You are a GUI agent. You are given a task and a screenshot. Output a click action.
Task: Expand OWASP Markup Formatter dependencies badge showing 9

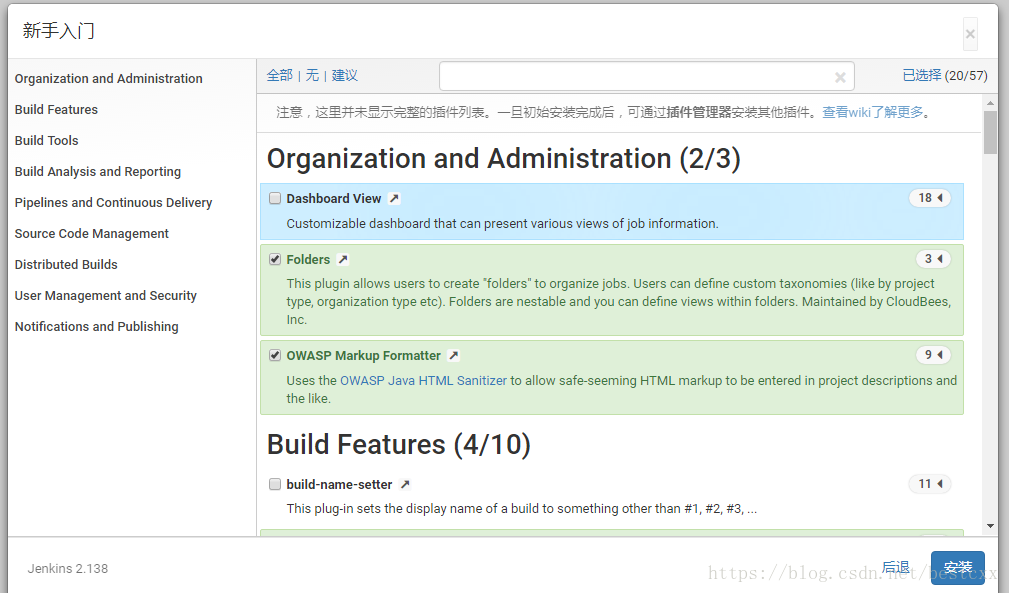[933, 354]
